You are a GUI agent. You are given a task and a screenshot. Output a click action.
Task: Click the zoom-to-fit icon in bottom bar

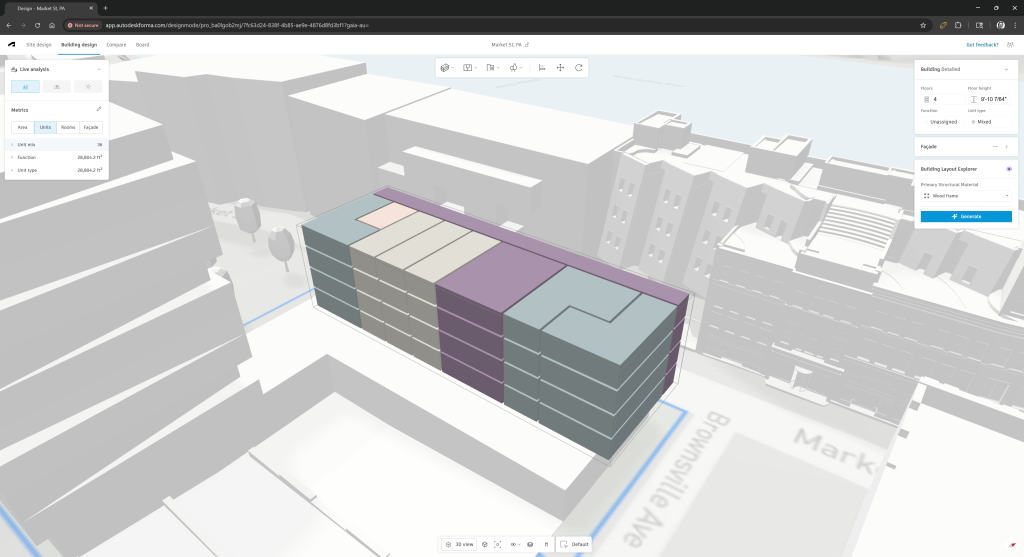[497, 544]
